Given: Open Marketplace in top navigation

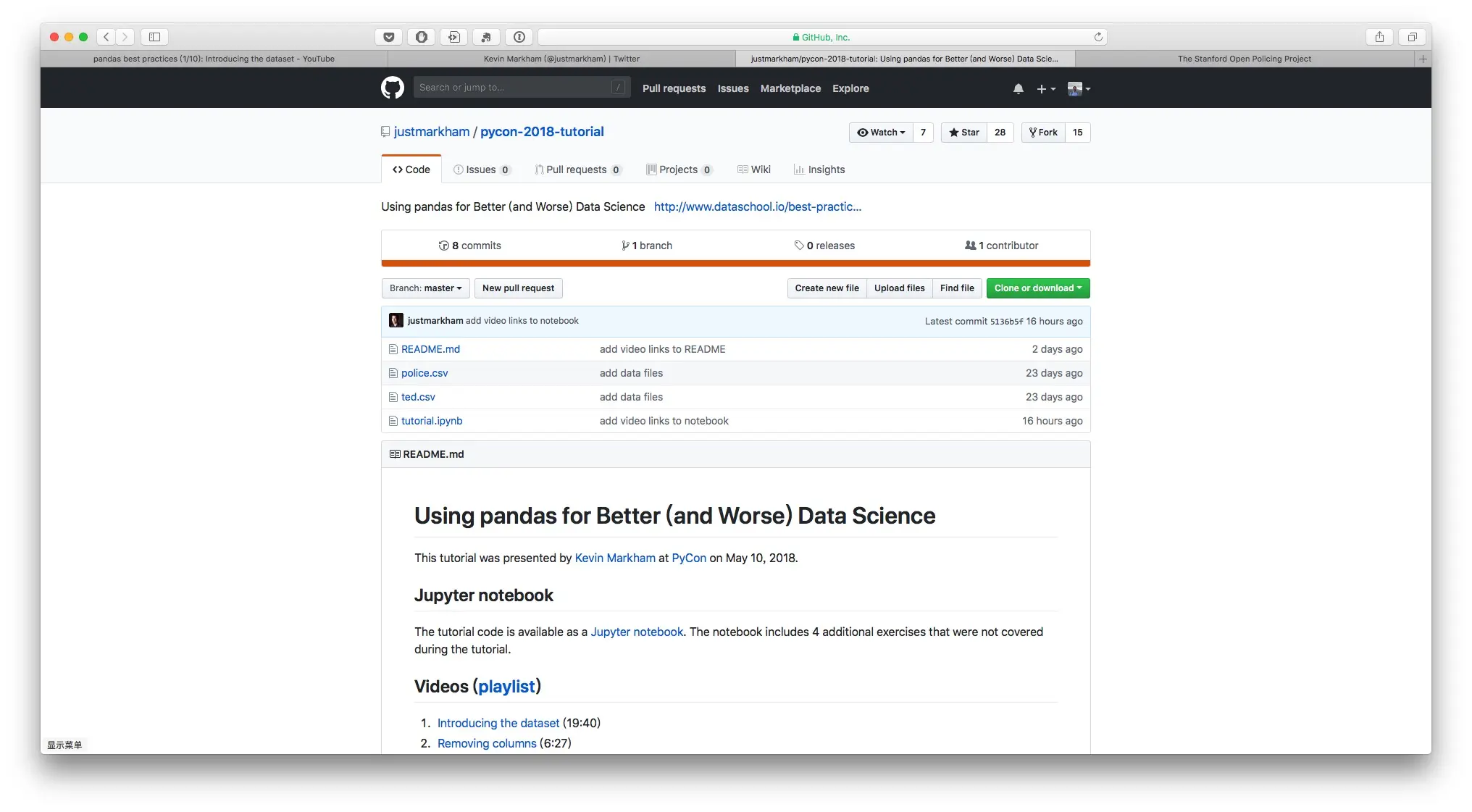Looking at the screenshot, I should click(x=790, y=88).
